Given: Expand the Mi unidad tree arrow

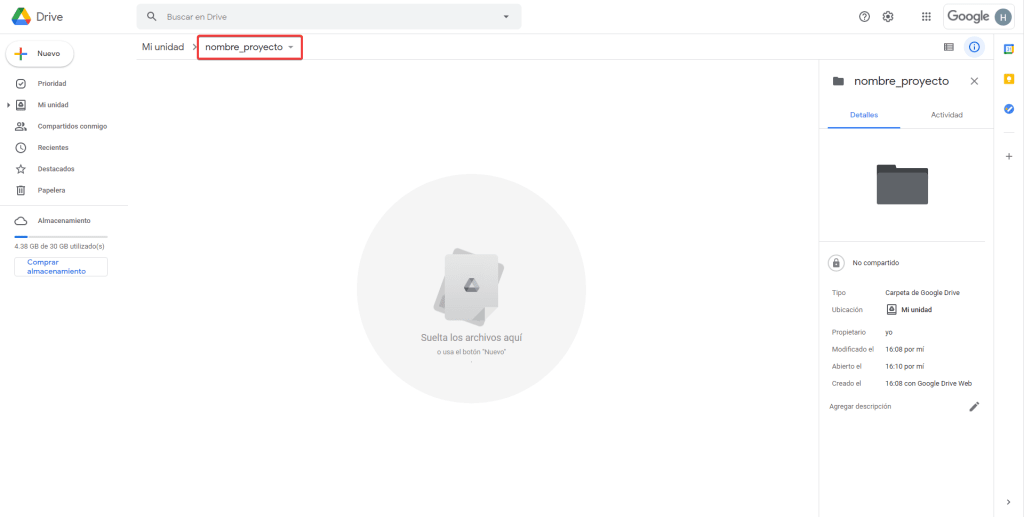Looking at the screenshot, I should click(x=8, y=105).
